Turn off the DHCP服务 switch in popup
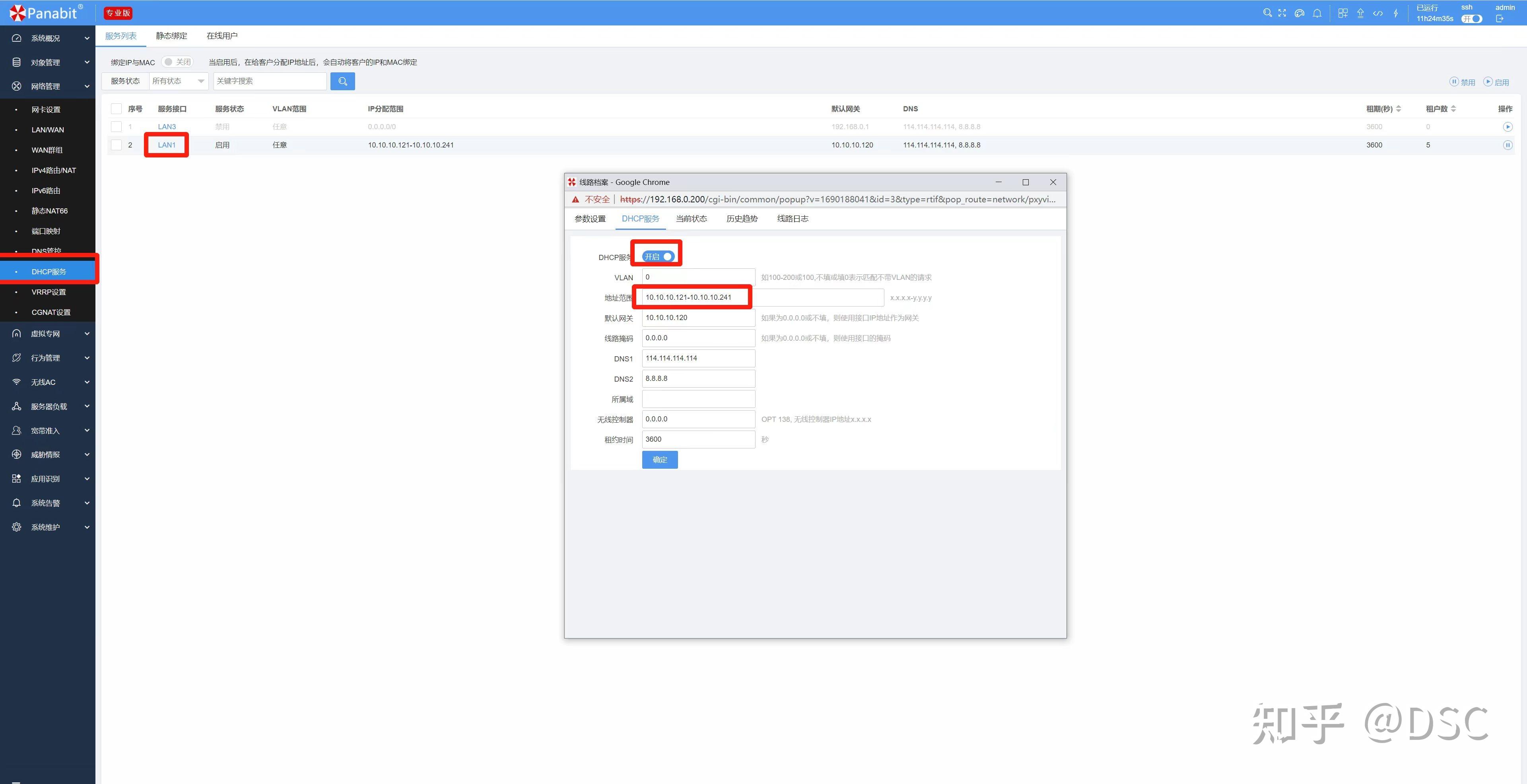The image size is (1527, 784). click(658, 256)
